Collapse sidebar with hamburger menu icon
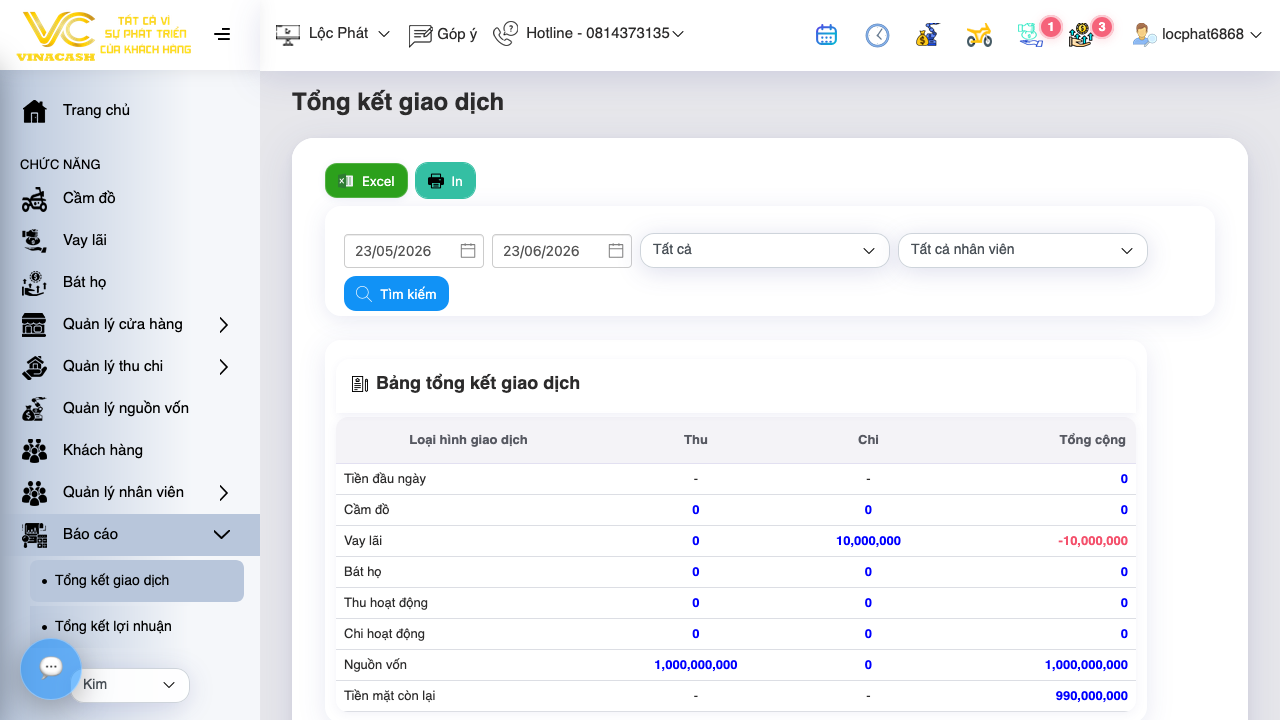Viewport: 1280px width, 720px height. (x=222, y=34)
